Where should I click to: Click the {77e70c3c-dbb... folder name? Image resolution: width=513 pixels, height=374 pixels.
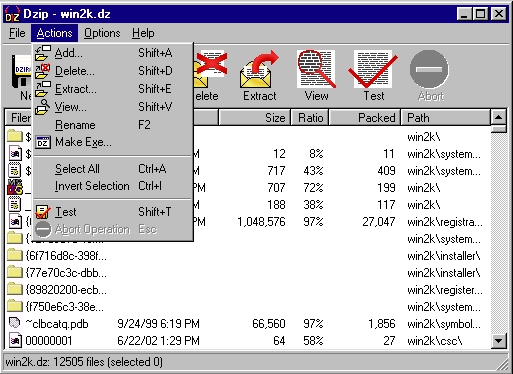pyautogui.click(x=66, y=273)
